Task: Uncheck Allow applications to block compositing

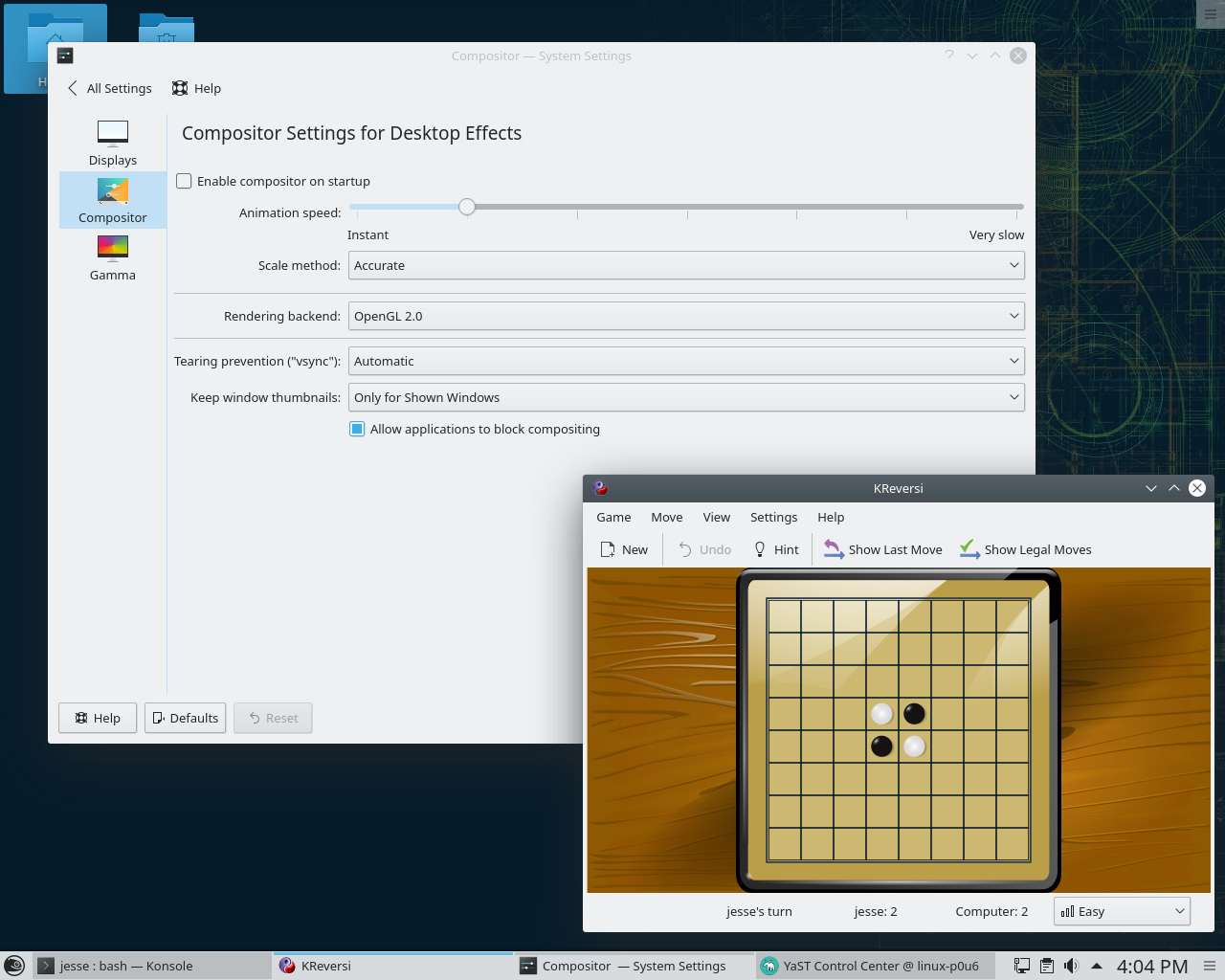Action: point(357,429)
